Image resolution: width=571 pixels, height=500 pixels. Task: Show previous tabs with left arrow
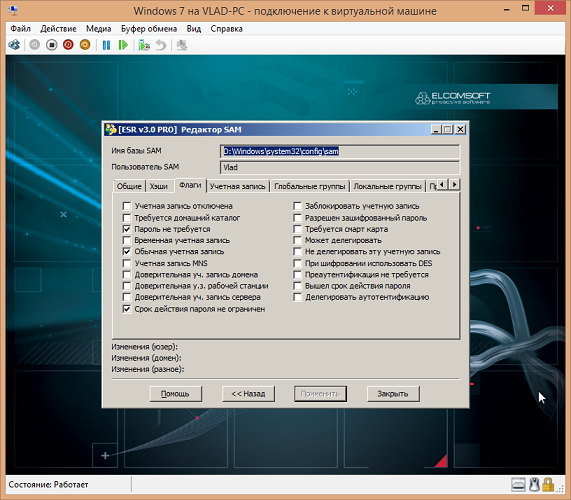click(442, 185)
